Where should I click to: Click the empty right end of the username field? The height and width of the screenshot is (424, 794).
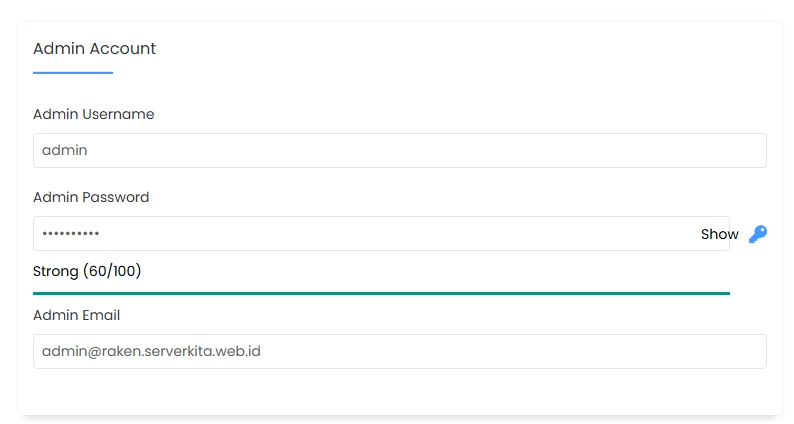700,151
